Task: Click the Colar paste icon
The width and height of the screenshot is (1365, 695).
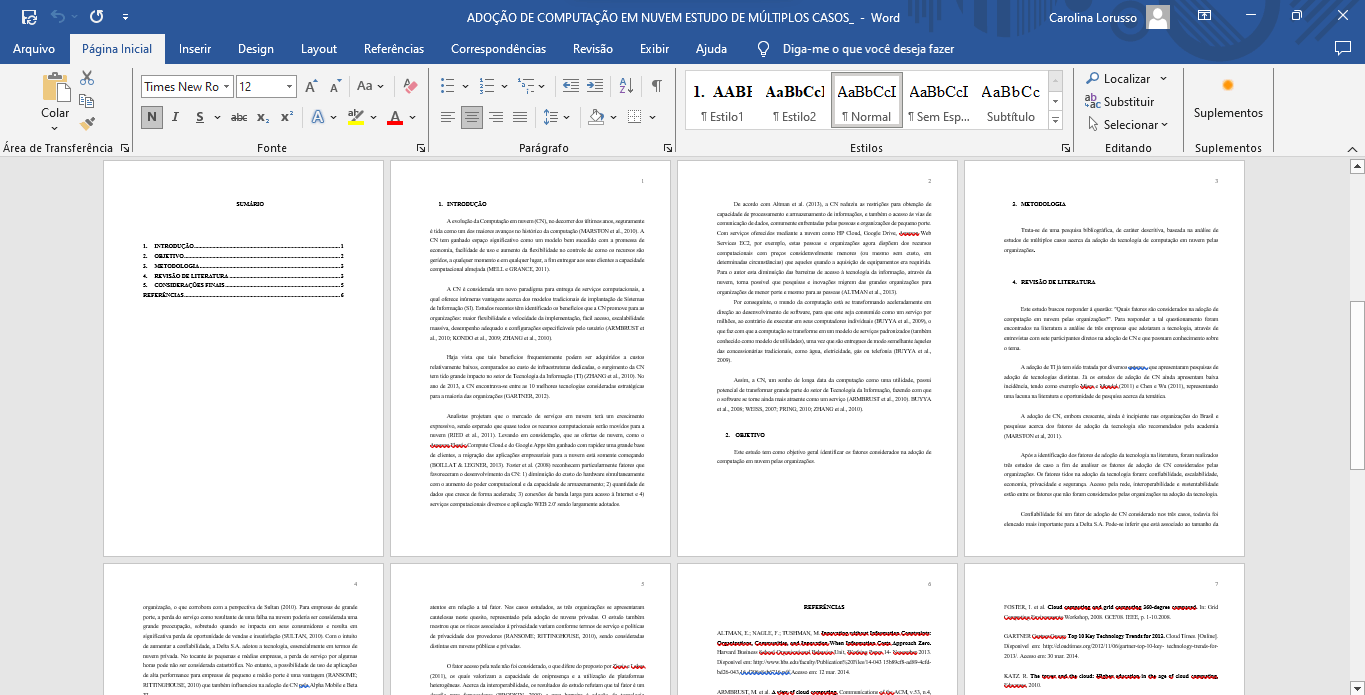Action: tap(56, 88)
